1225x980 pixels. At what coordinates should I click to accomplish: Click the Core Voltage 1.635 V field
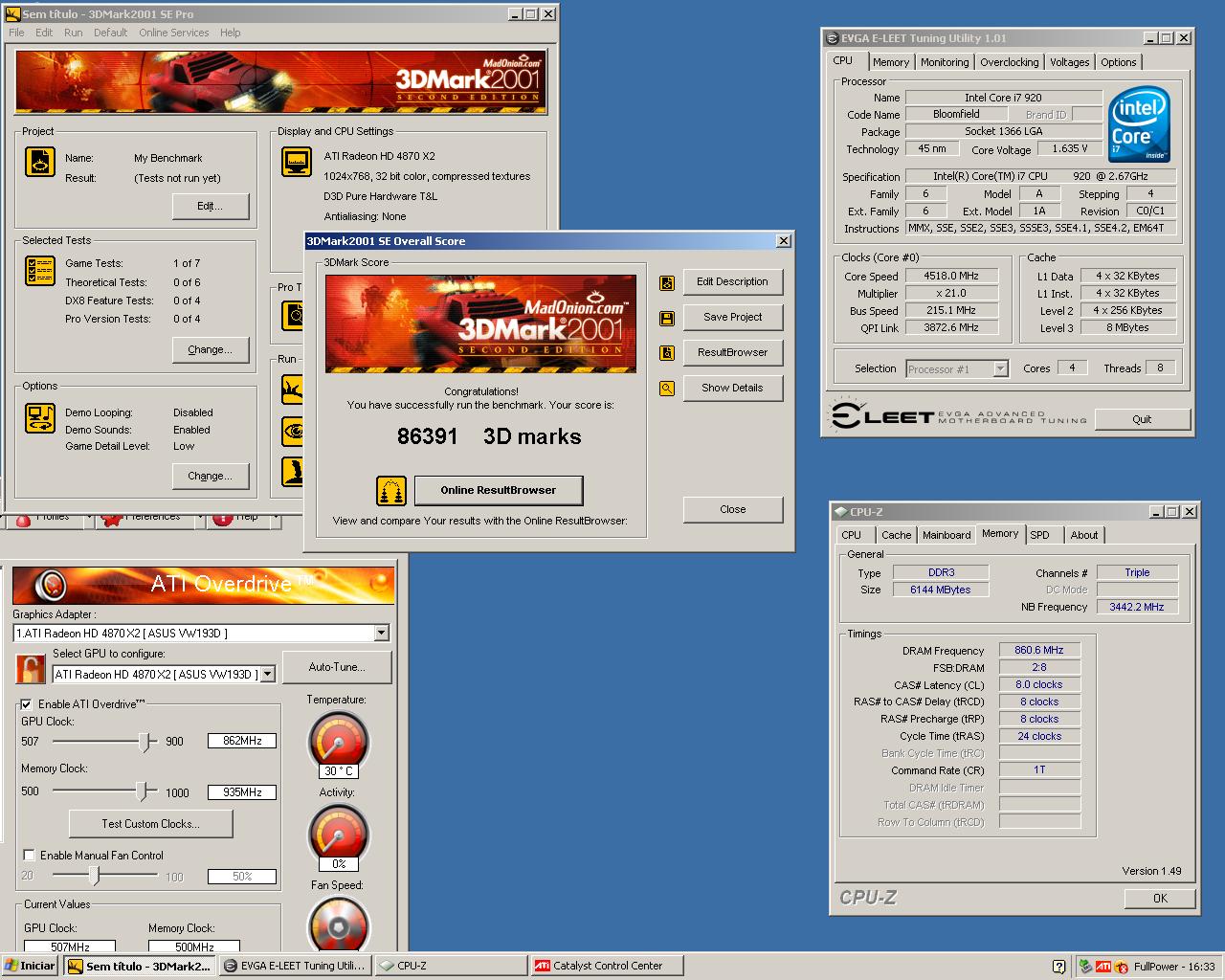click(1070, 148)
